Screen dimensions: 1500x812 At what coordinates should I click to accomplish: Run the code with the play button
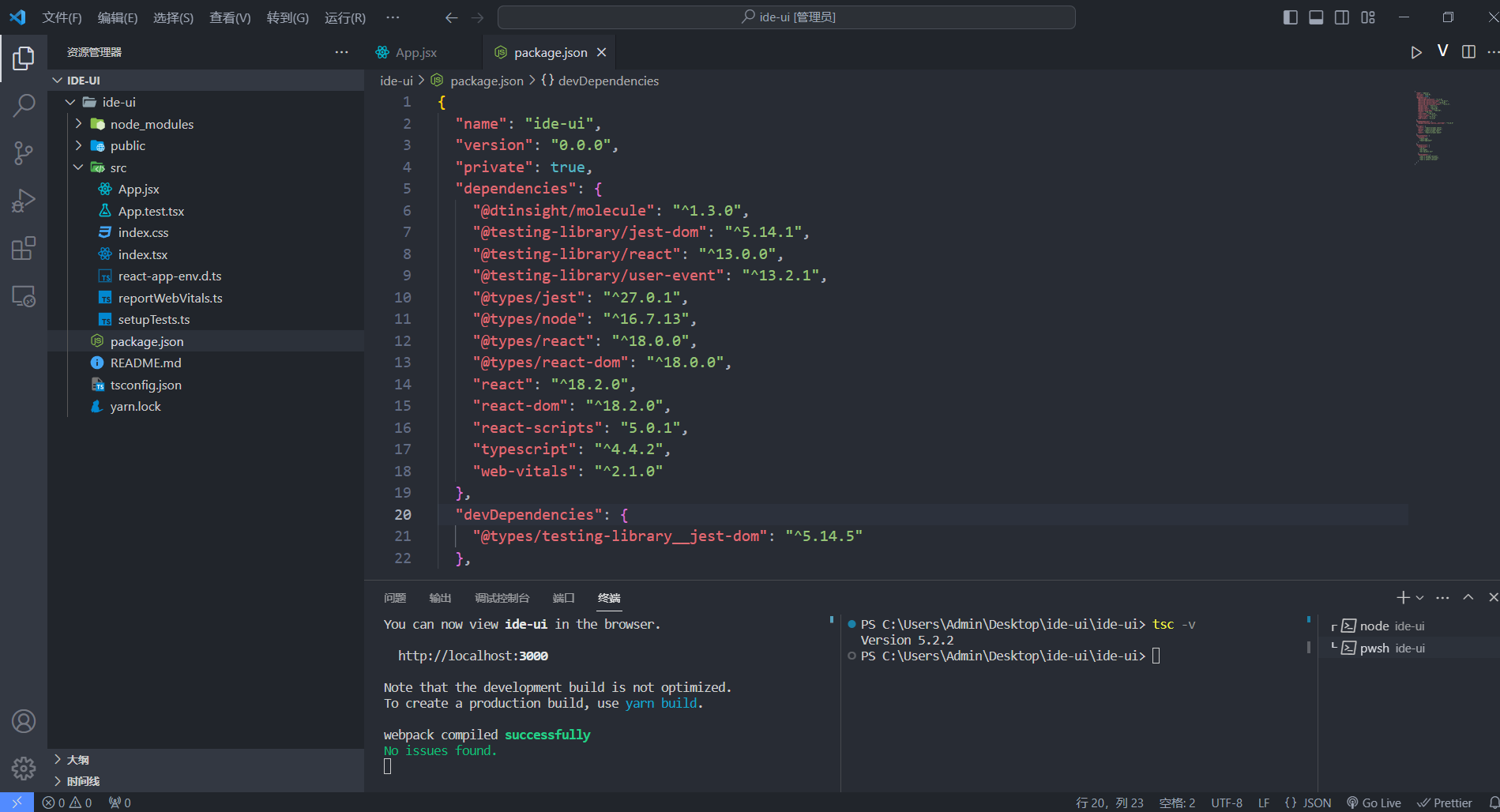tap(1416, 51)
